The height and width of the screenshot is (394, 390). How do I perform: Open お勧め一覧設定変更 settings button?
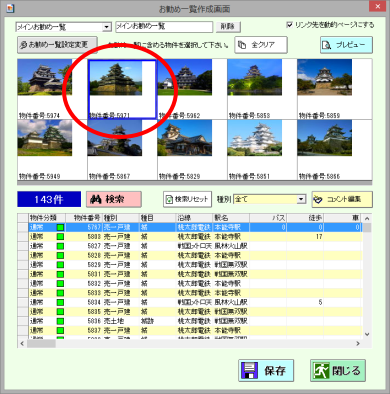pos(57,45)
